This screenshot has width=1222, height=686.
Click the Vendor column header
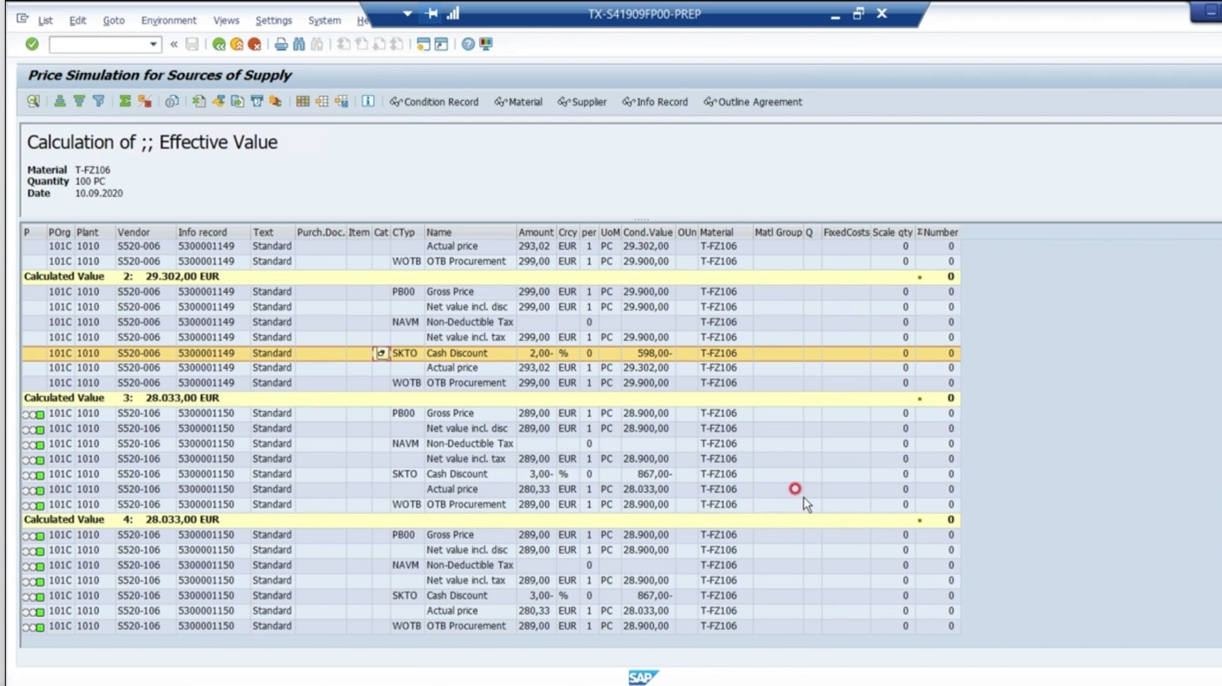pyautogui.click(x=144, y=232)
